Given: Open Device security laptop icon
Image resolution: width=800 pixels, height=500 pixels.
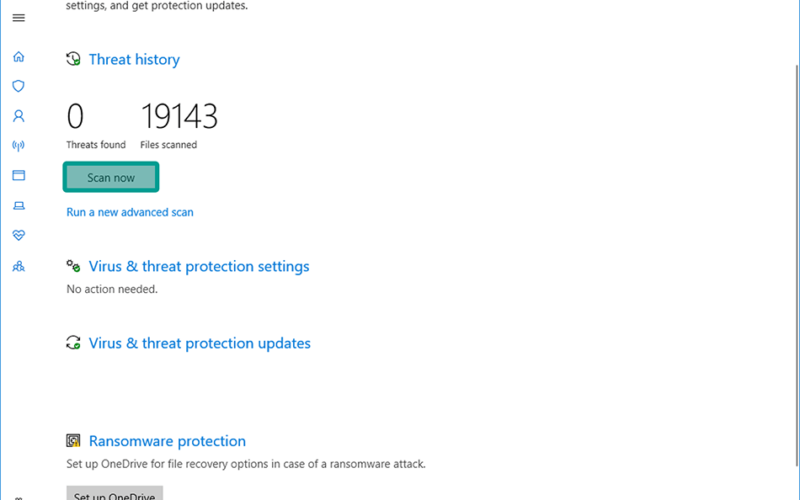Looking at the screenshot, I should coord(18,206).
